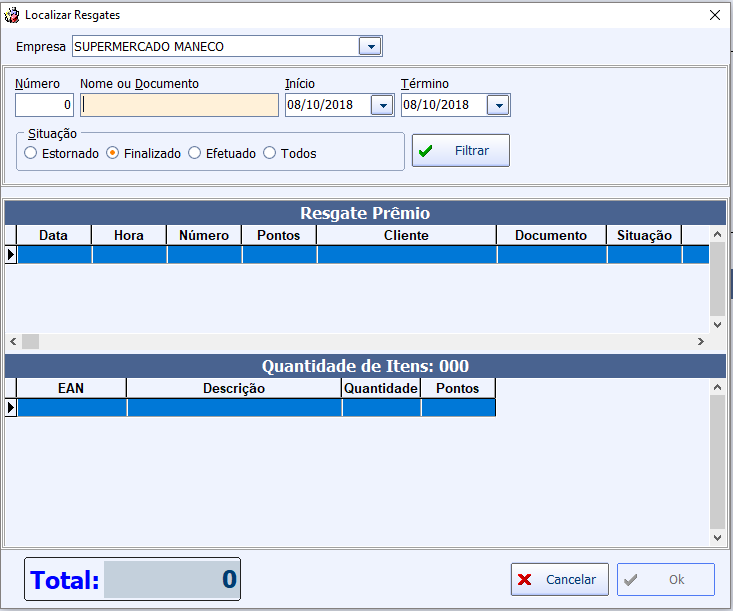
Task: Click the Descrição column header
Action: click(x=233, y=388)
